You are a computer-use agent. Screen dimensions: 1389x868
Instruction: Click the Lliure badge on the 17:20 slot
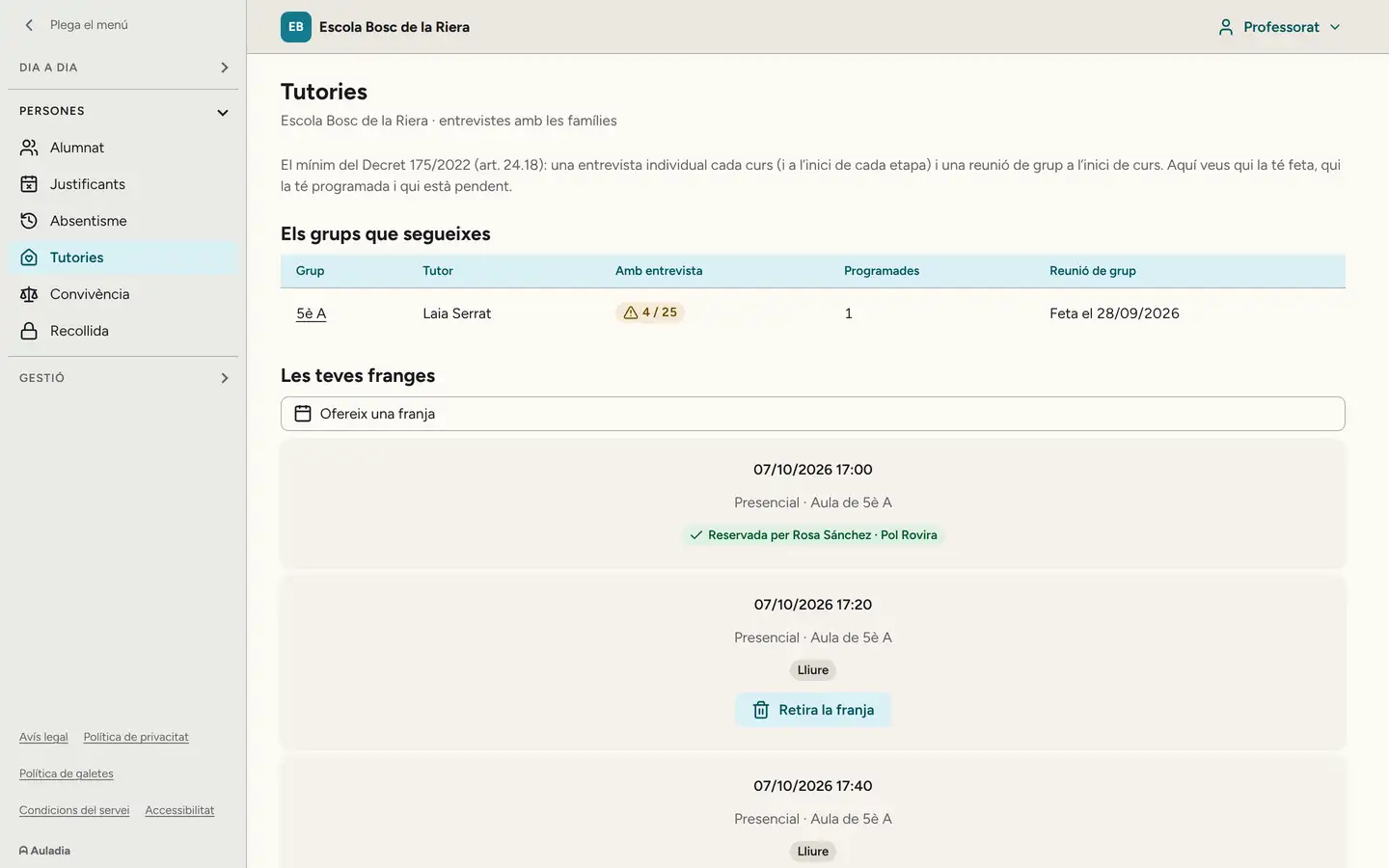[813, 670]
